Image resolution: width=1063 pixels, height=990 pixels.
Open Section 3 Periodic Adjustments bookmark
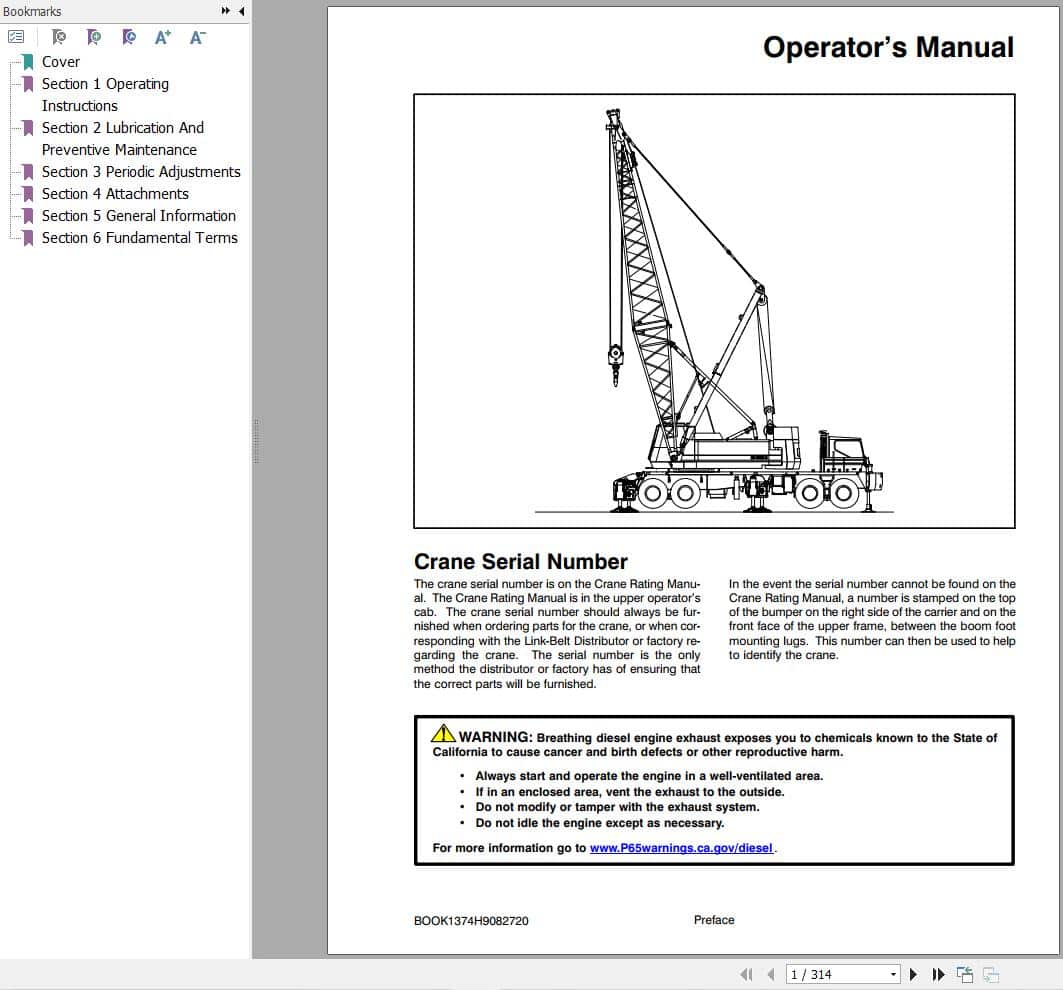point(141,172)
